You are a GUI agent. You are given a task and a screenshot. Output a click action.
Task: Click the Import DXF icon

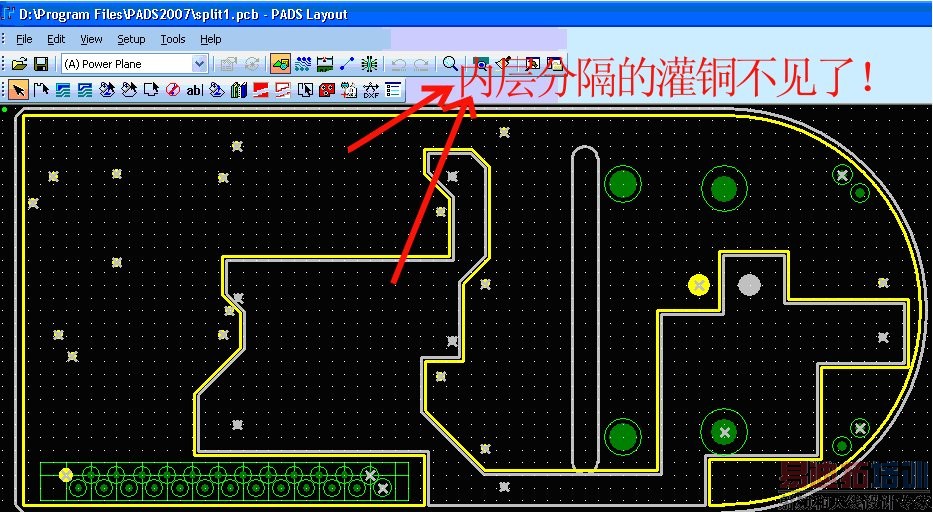[x=371, y=90]
